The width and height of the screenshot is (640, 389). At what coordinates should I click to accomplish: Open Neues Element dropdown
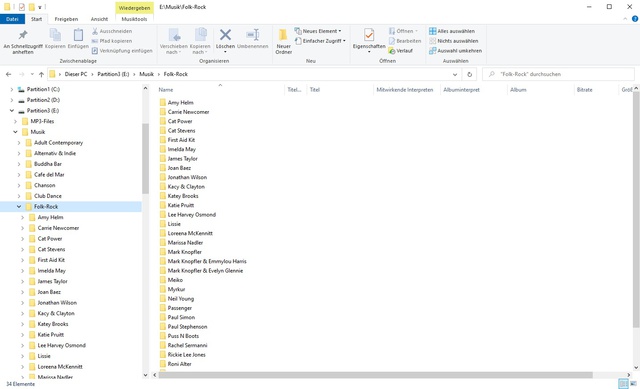318,31
